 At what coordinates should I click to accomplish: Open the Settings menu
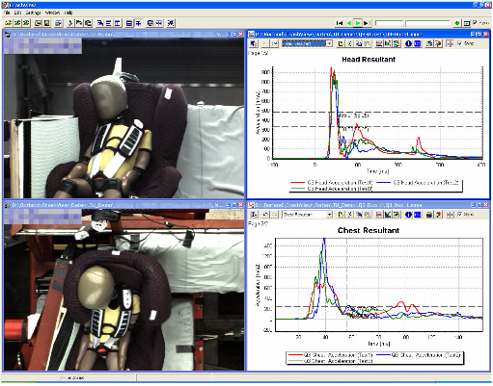(x=33, y=13)
